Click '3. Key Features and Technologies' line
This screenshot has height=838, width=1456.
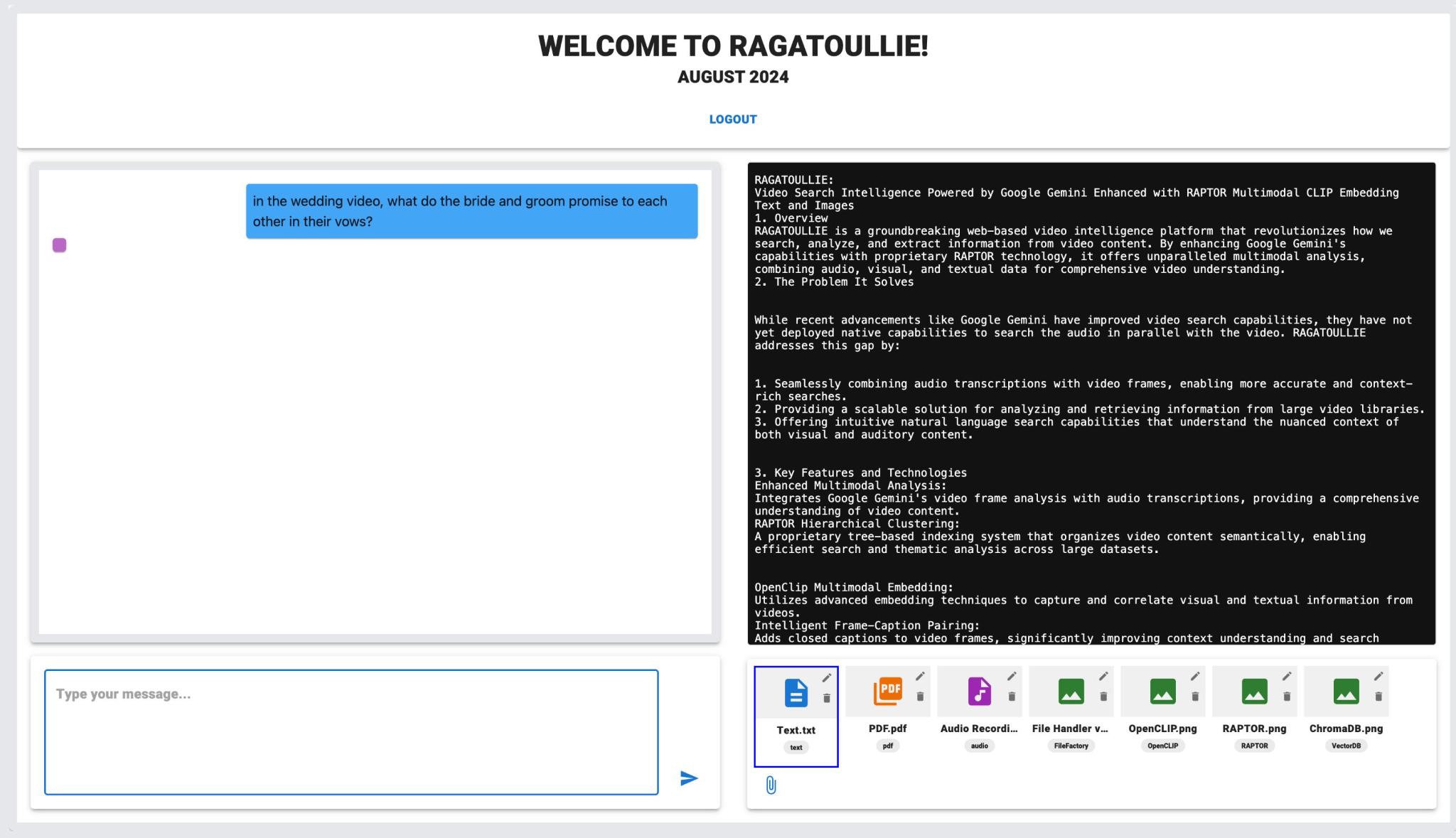(x=860, y=473)
